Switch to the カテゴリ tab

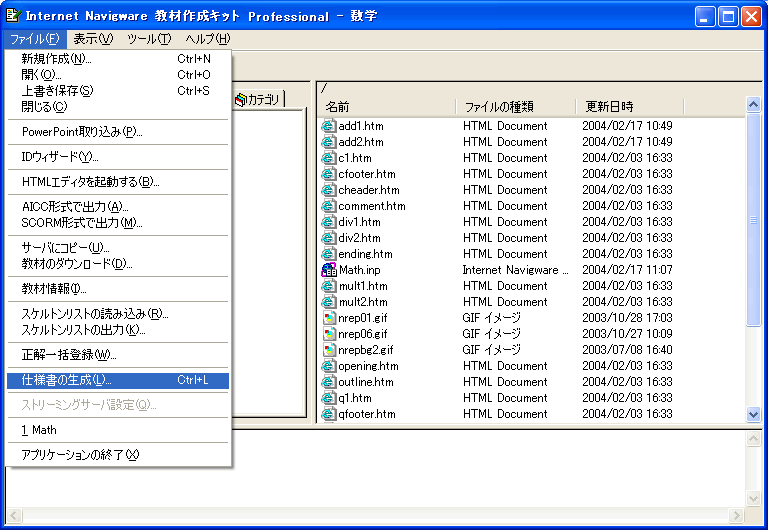click(x=258, y=99)
